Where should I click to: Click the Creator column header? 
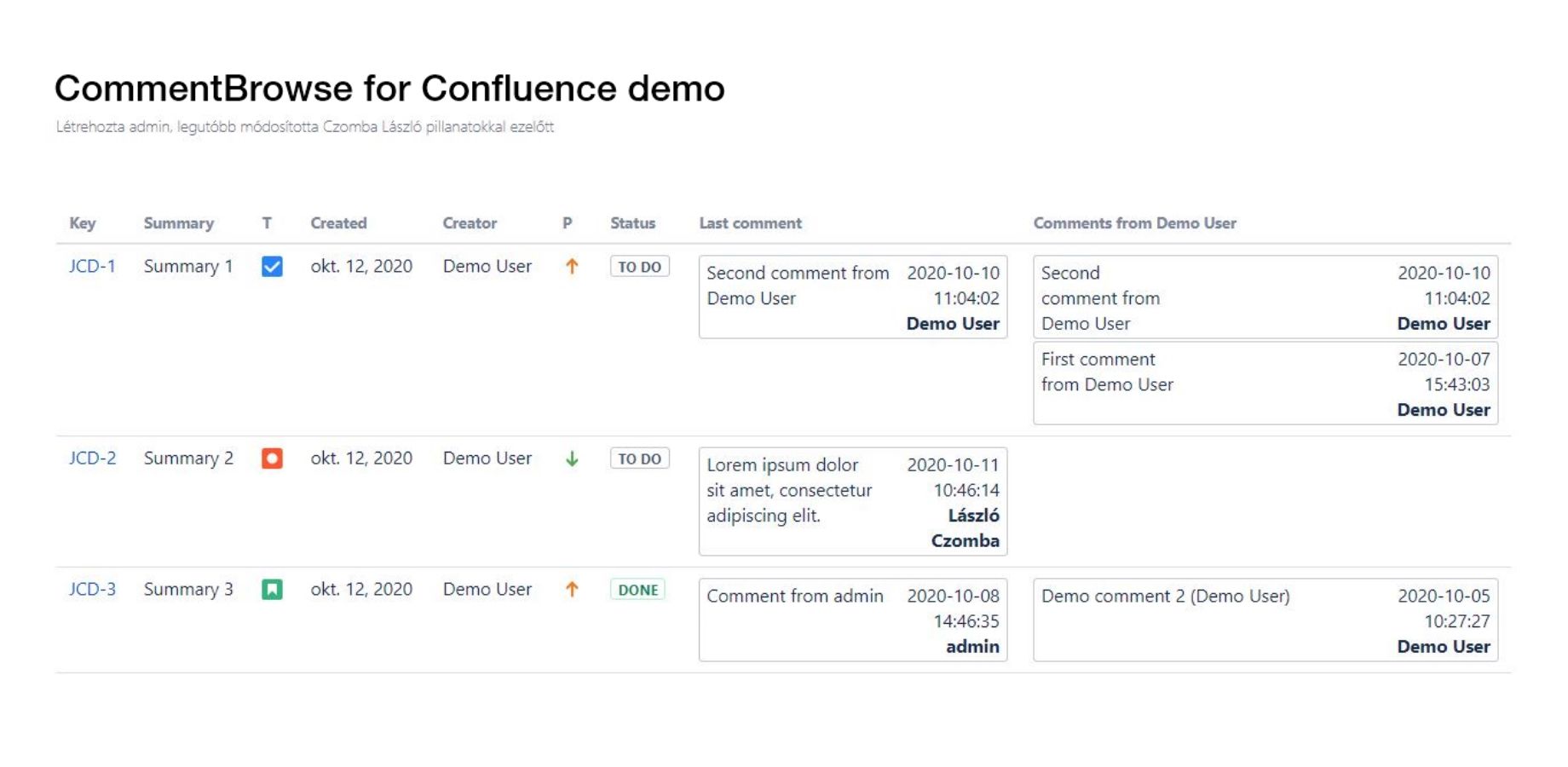point(470,223)
